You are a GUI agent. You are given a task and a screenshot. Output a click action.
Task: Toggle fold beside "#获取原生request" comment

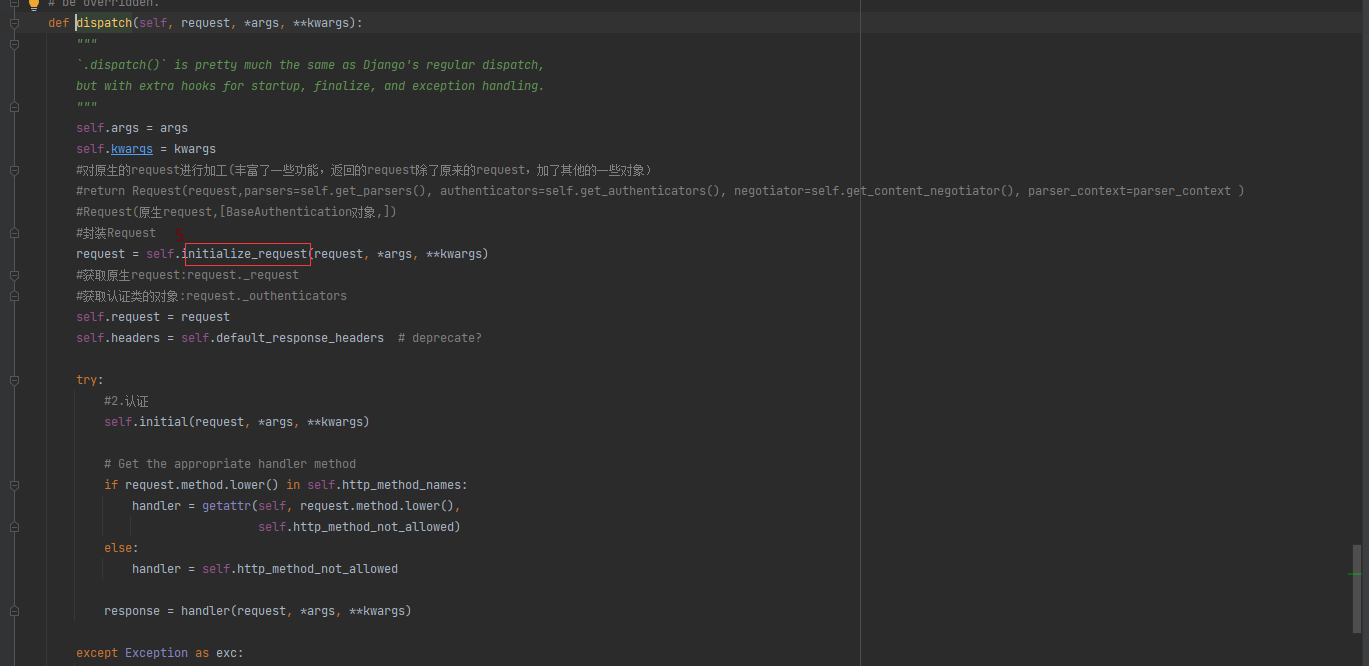coord(15,275)
